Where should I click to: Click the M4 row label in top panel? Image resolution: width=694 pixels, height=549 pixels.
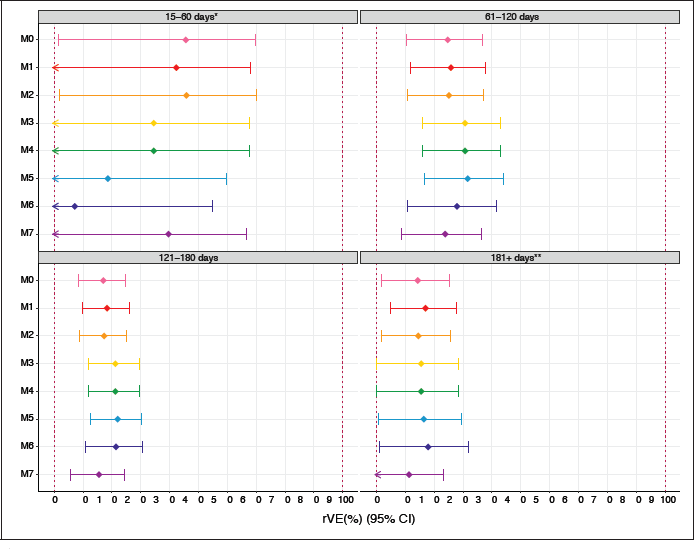point(27,151)
